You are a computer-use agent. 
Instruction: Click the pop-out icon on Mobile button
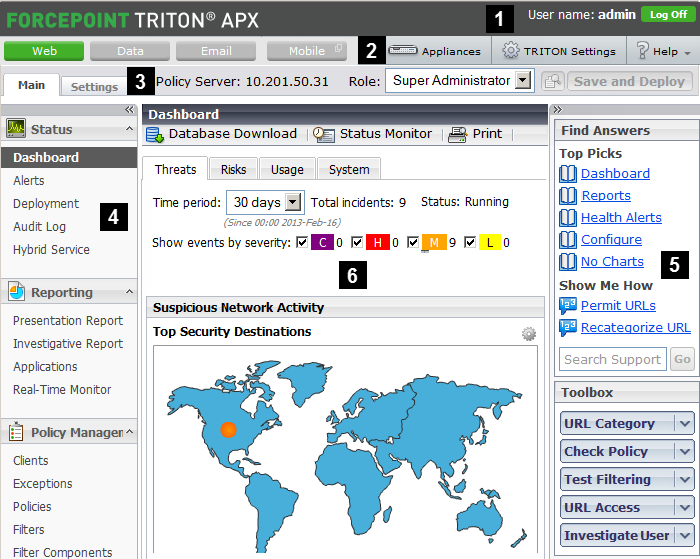338,48
